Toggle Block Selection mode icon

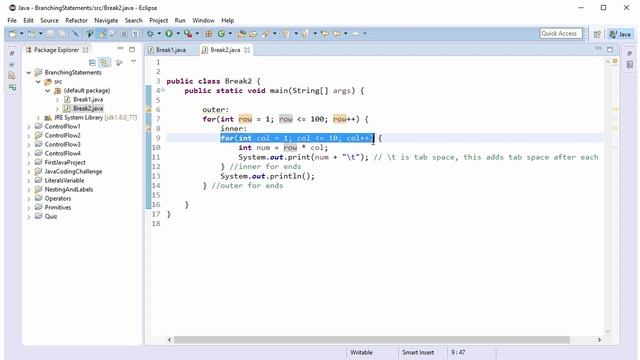pos(124,34)
